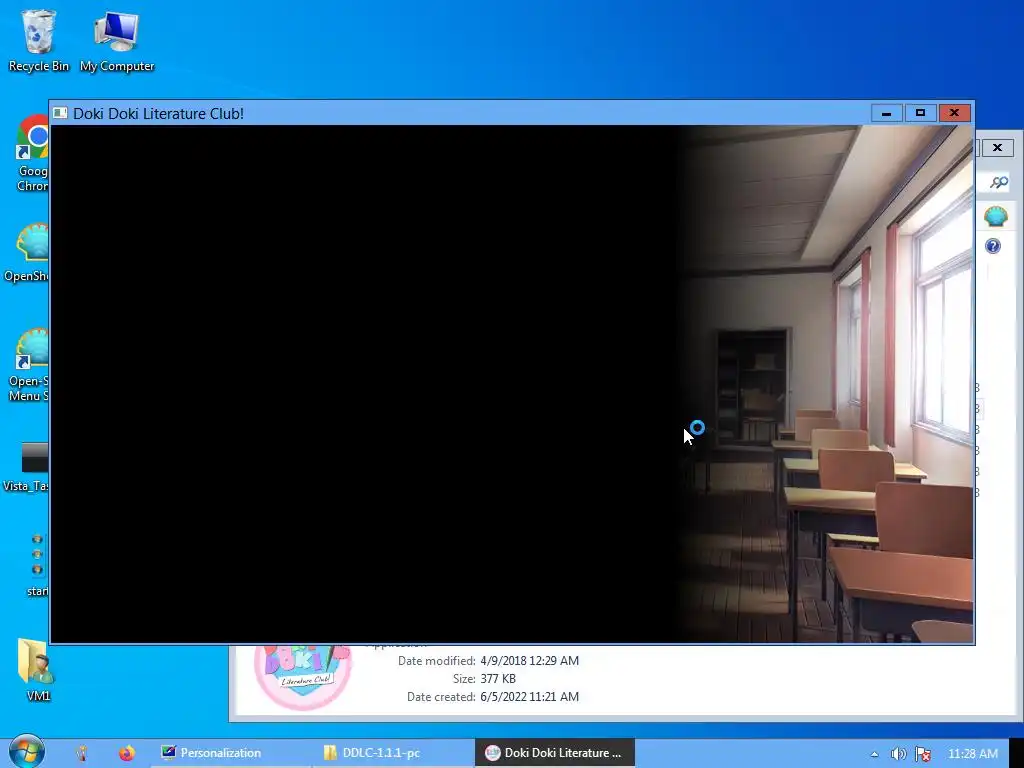Open the Recycle Bin desktop icon
This screenshot has height=768, width=1024.
(39, 40)
